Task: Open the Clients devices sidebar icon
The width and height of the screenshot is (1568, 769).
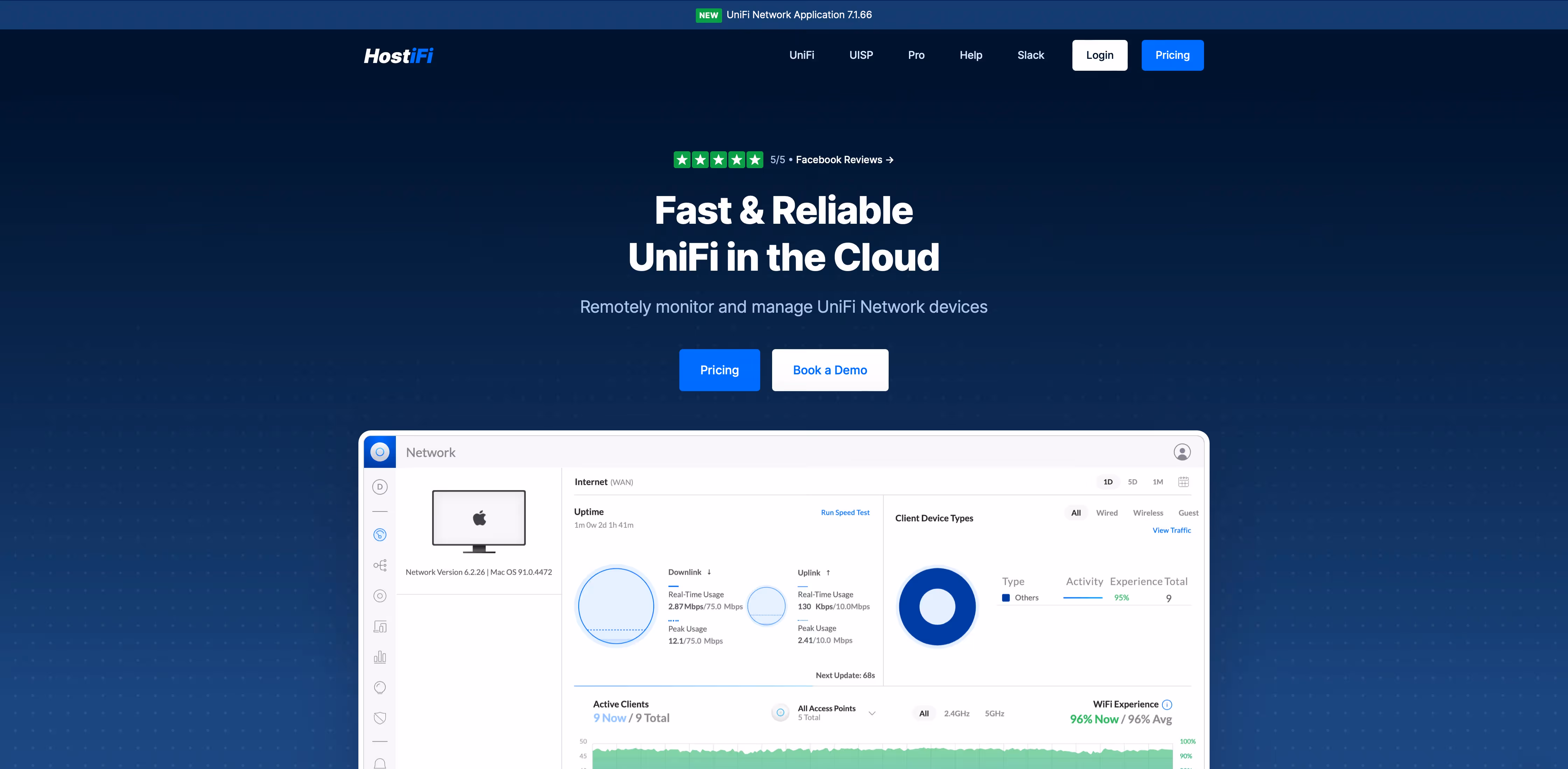Action: (380, 626)
